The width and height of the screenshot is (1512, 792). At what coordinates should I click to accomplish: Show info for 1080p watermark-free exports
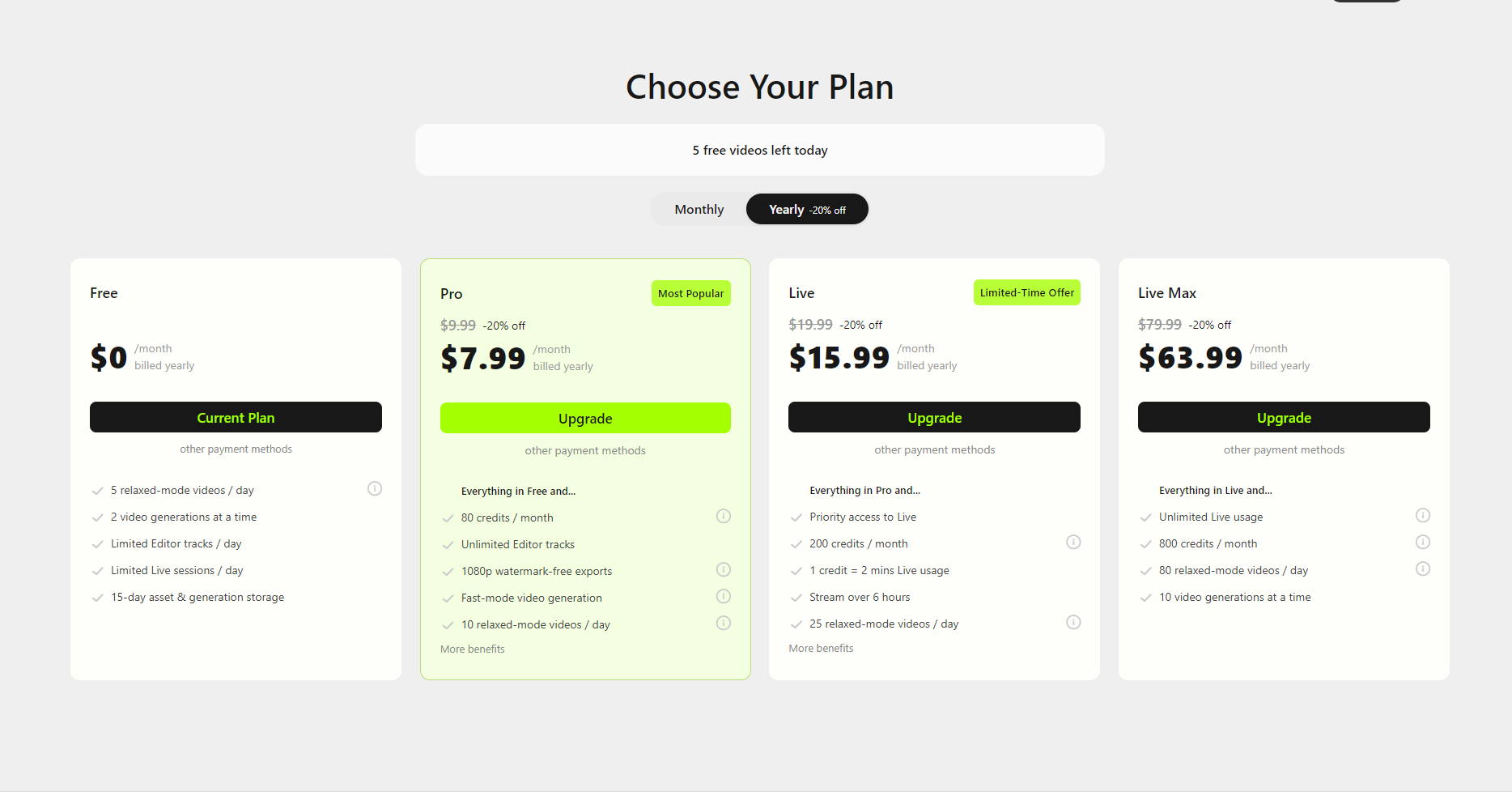[x=724, y=569]
